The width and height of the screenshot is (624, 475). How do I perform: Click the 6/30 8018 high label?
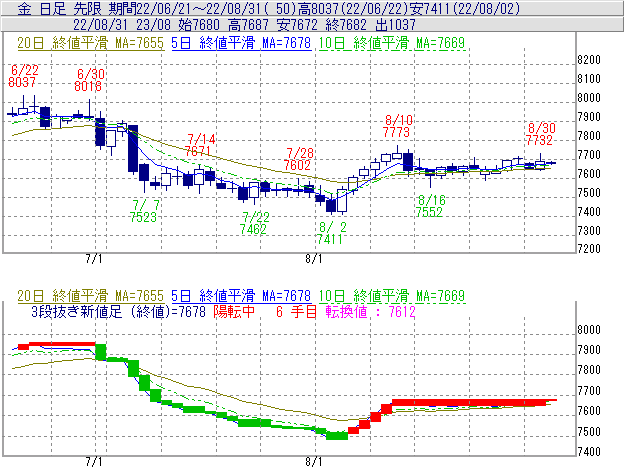pos(89,80)
